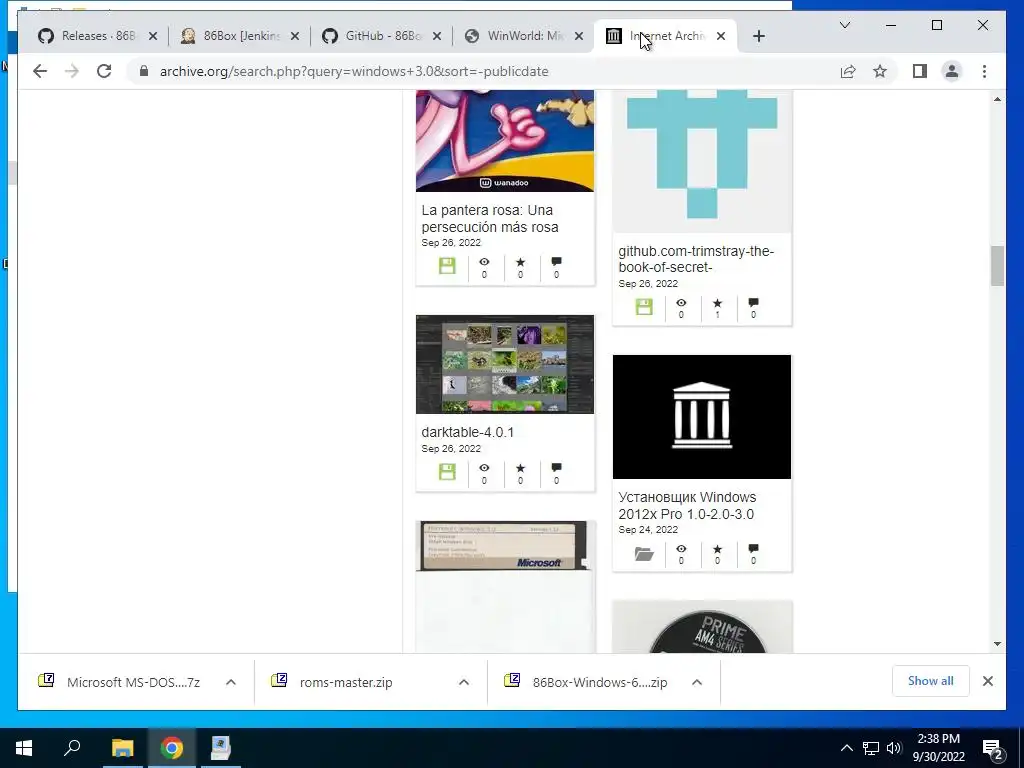1024x768 pixels.
Task: Close the Internet Archive tab
Action: (721, 36)
